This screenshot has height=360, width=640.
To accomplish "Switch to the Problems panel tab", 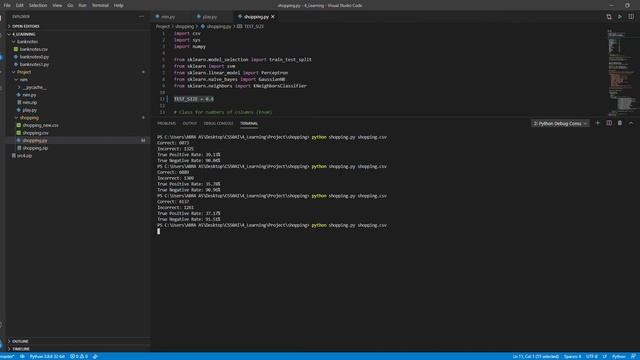I will (166, 123).
